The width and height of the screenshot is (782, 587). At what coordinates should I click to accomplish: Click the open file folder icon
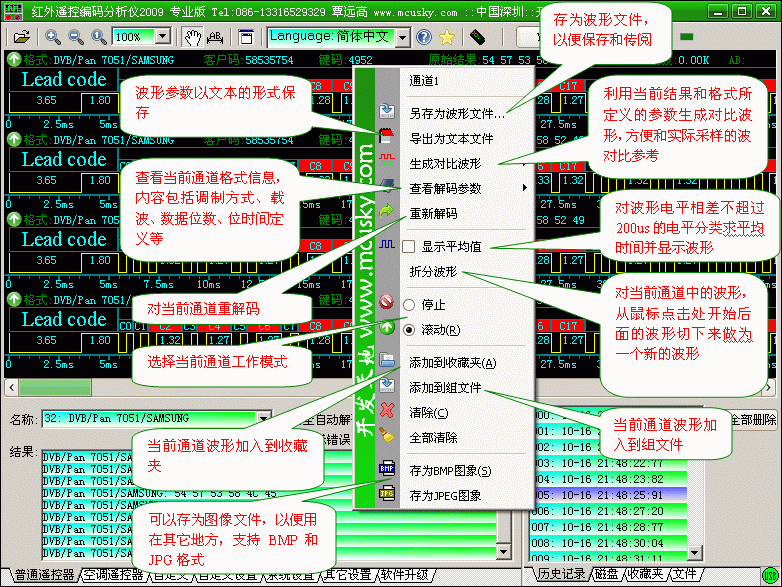[x=21, y=37]
